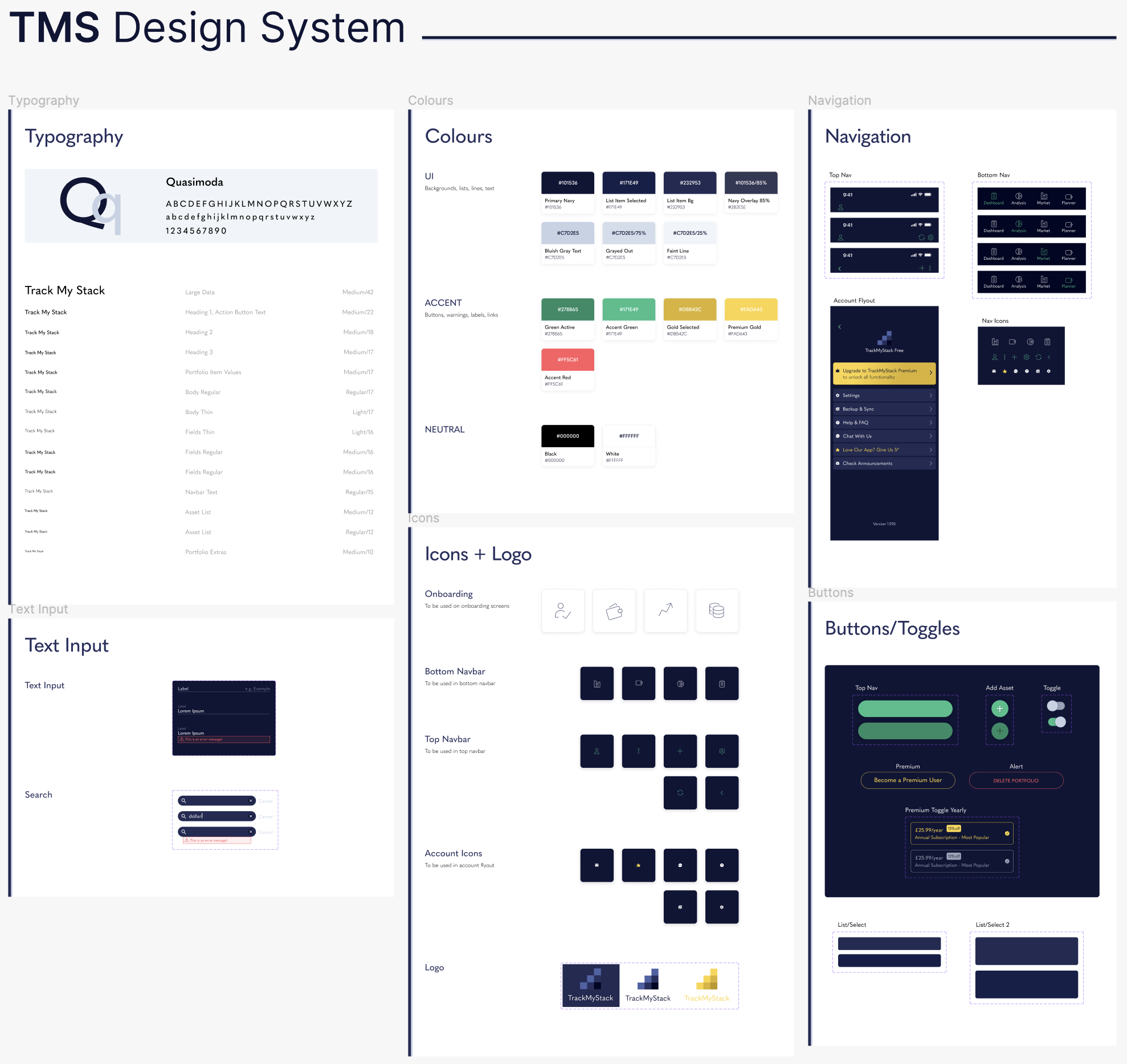Click the highlighted green Dashboard tab in Bottom Nav
Screen dimensions: 1127x1064
[994, 199]
